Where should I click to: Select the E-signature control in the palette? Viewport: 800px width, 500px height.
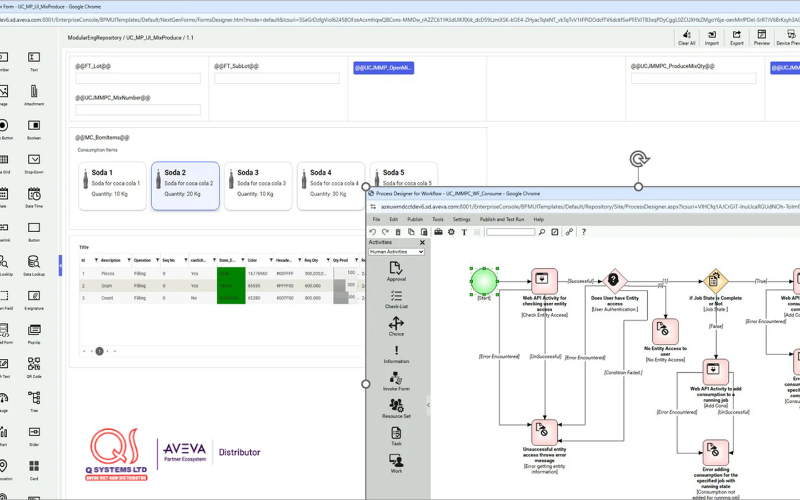(x=34, y=299)
